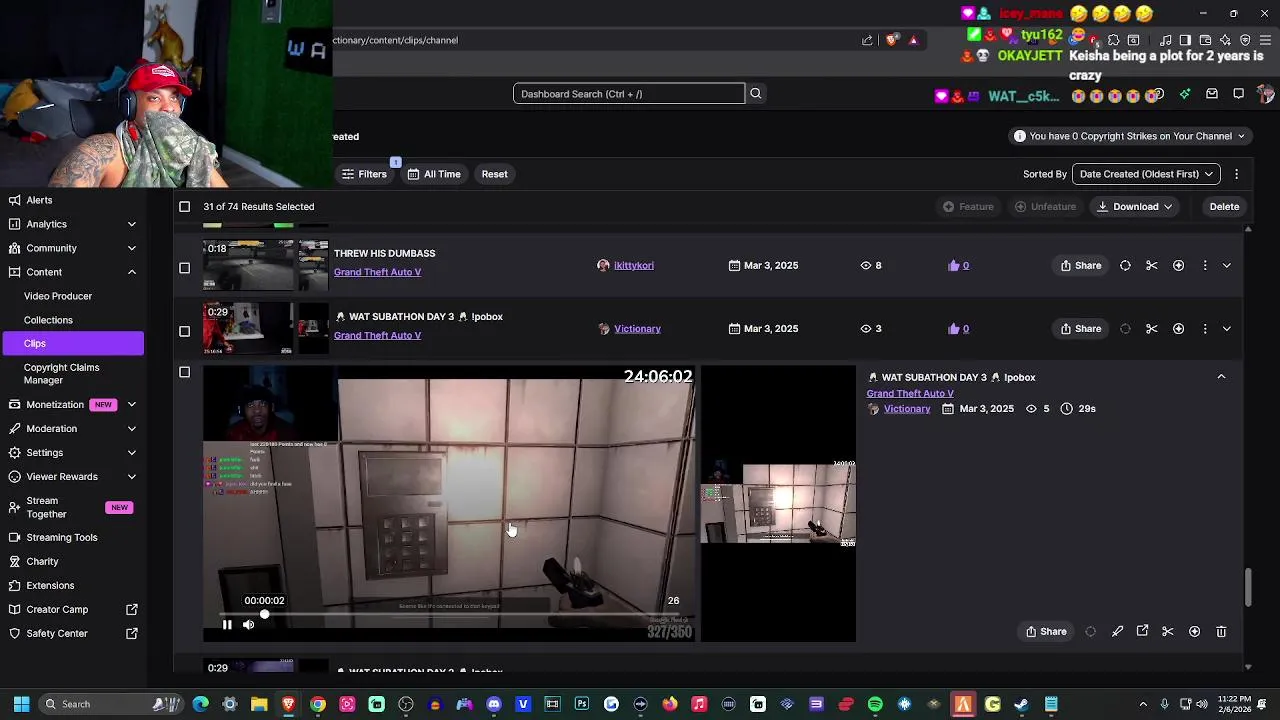The width and height of the screenshot is (1280, 720).
Task: Expand the 0:29 Victionary clip row chevron
Action: click(x=1227, y=328)
